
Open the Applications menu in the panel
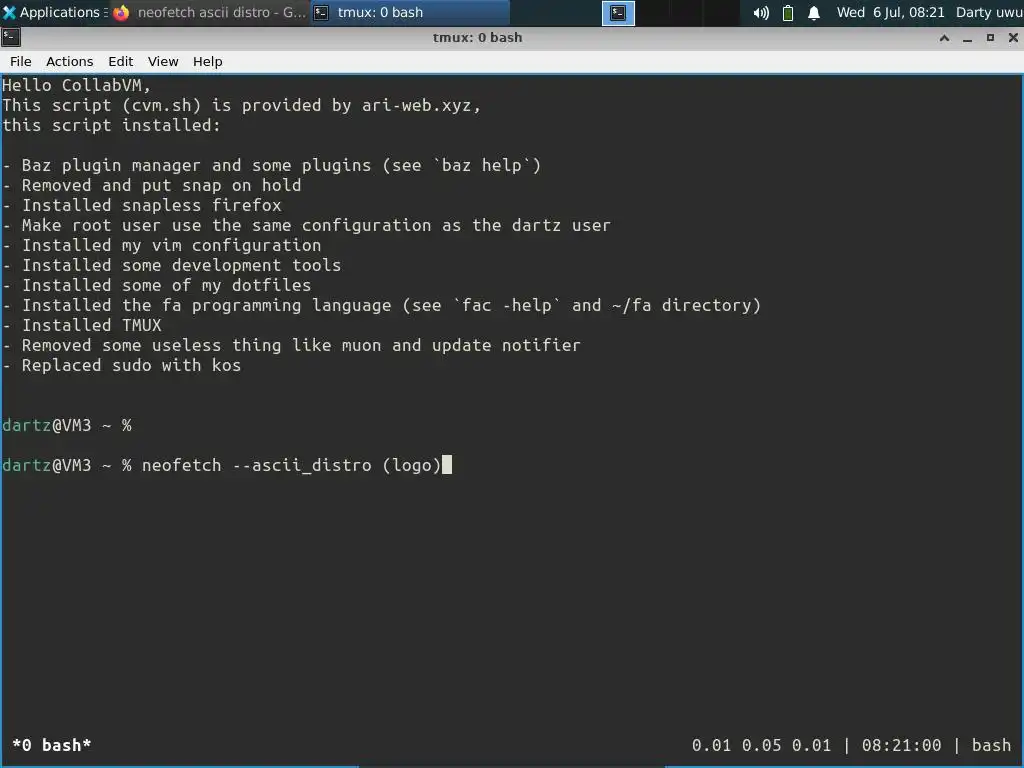(55, 12)
